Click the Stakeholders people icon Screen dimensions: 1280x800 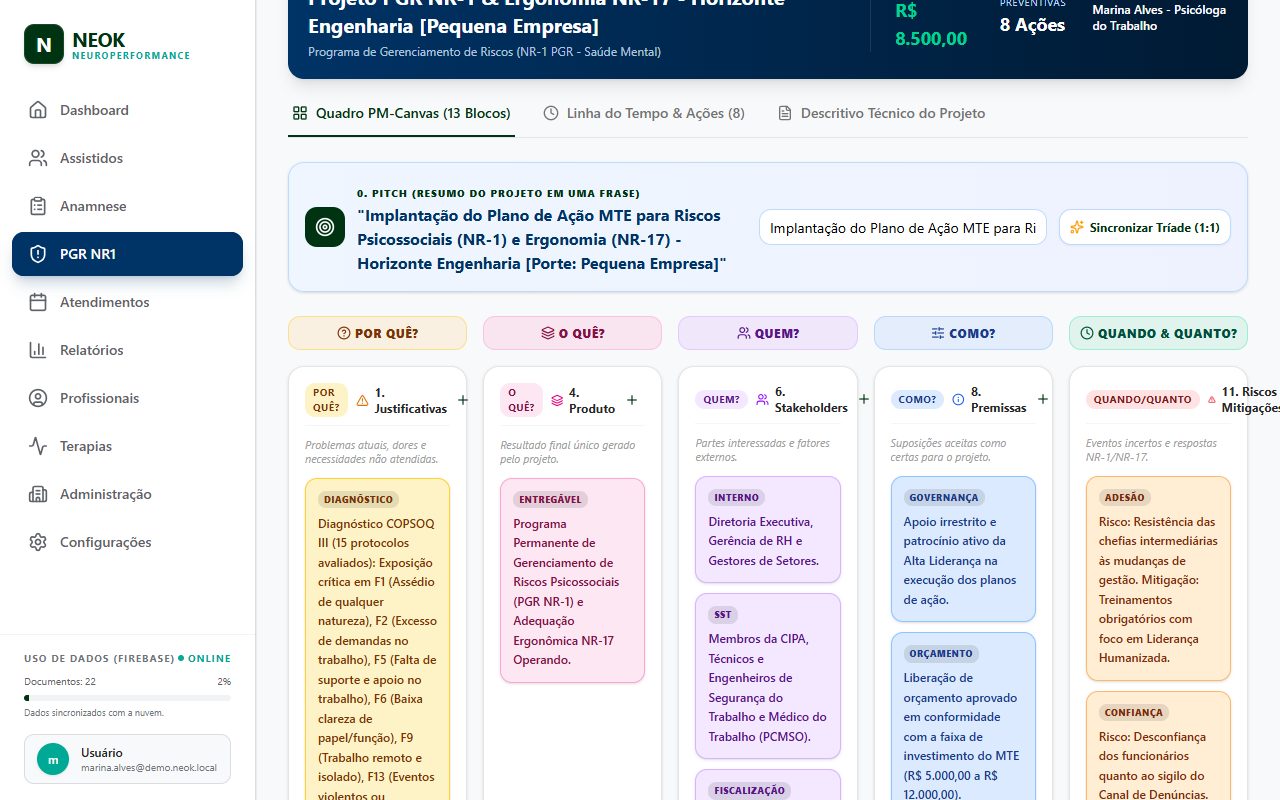[762, 400]
